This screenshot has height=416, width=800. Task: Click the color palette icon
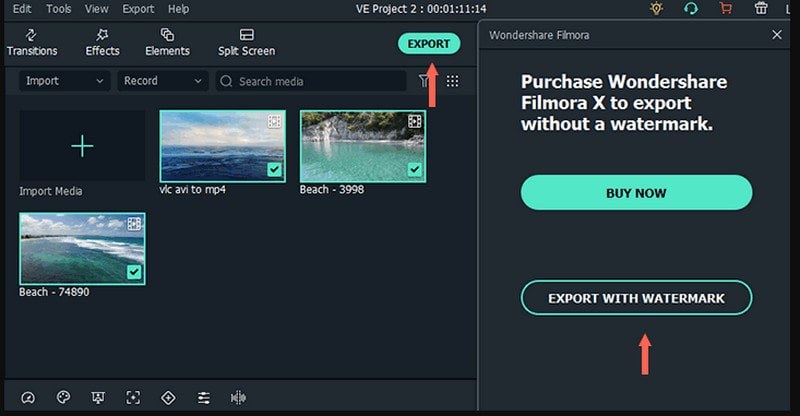63,397
